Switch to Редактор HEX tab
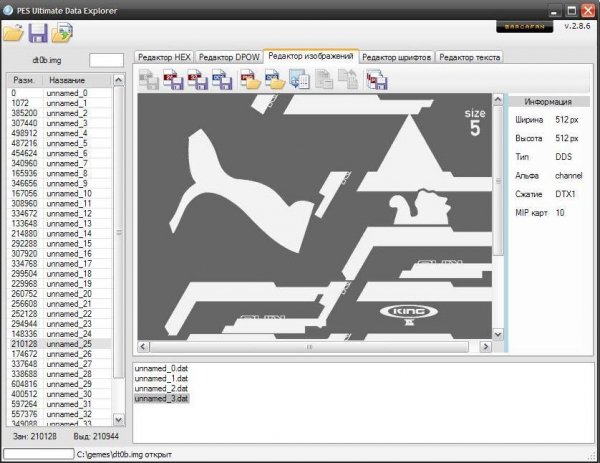 (164, 57)
